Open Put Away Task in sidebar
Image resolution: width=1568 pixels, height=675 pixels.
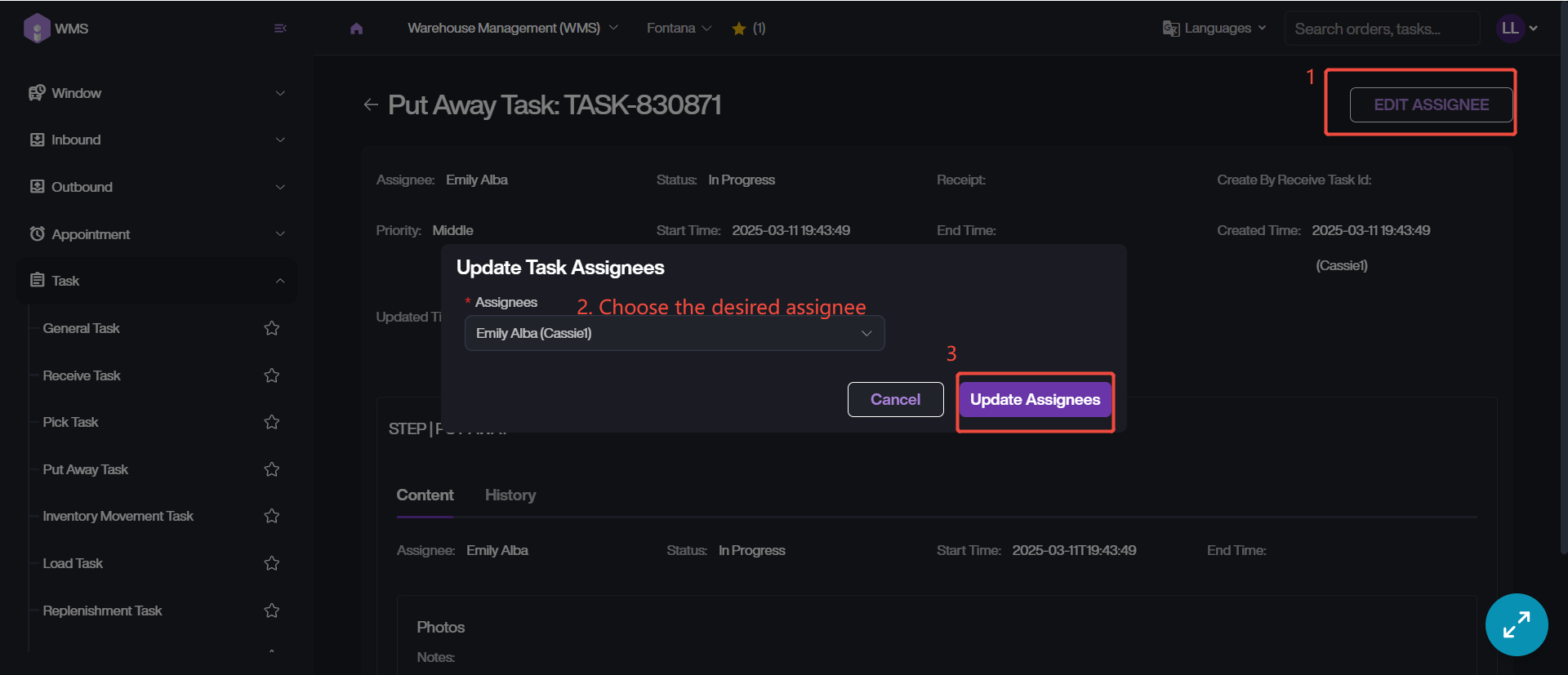pyautogui.click(x=86, y=469)
